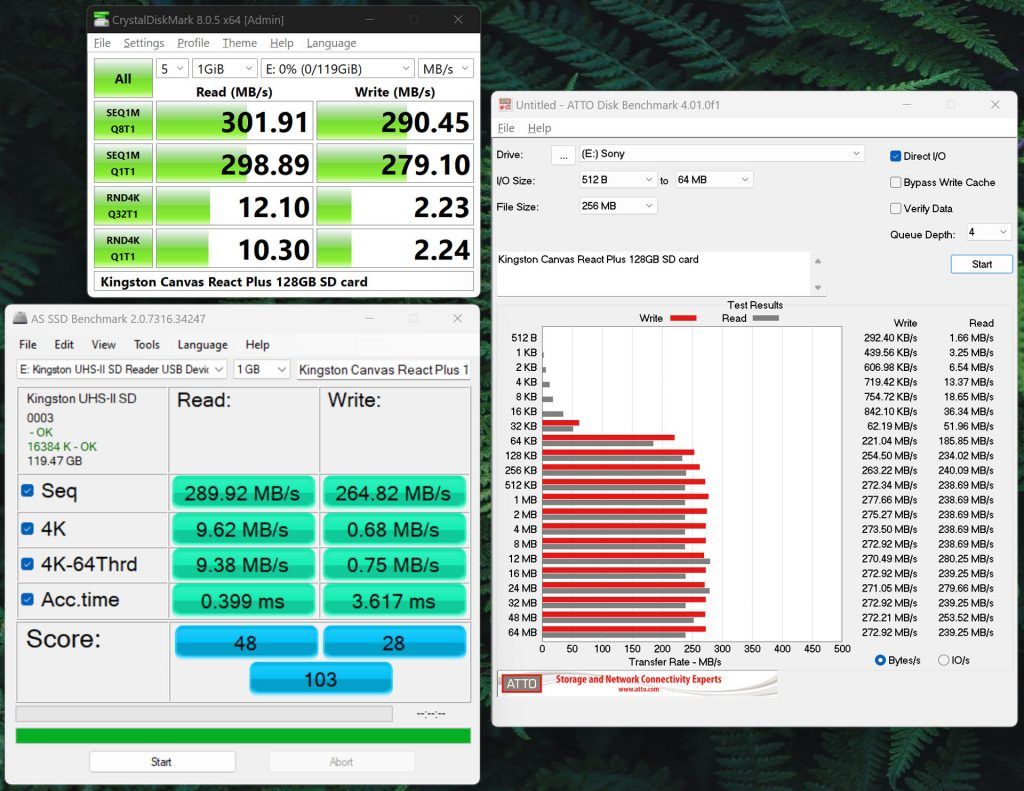Click the CrystalDiskMark title bar app icon

[101, 20]
